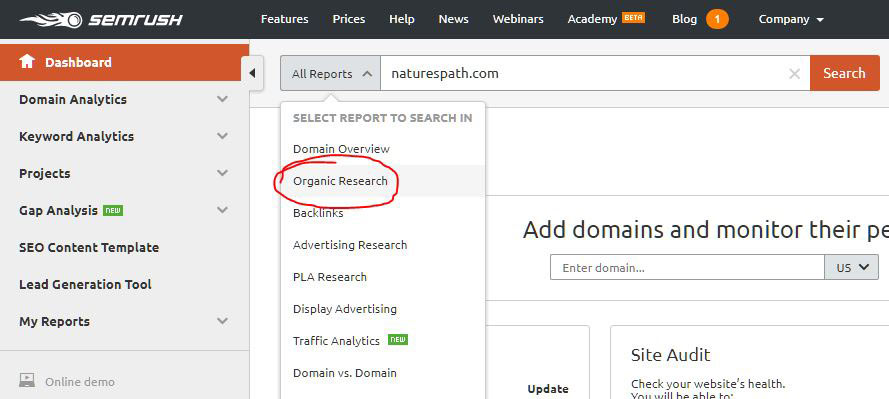This screenshot has width=889, height=399.
Task: Open Projects in the sidebar
Action: tap(45, 173)
